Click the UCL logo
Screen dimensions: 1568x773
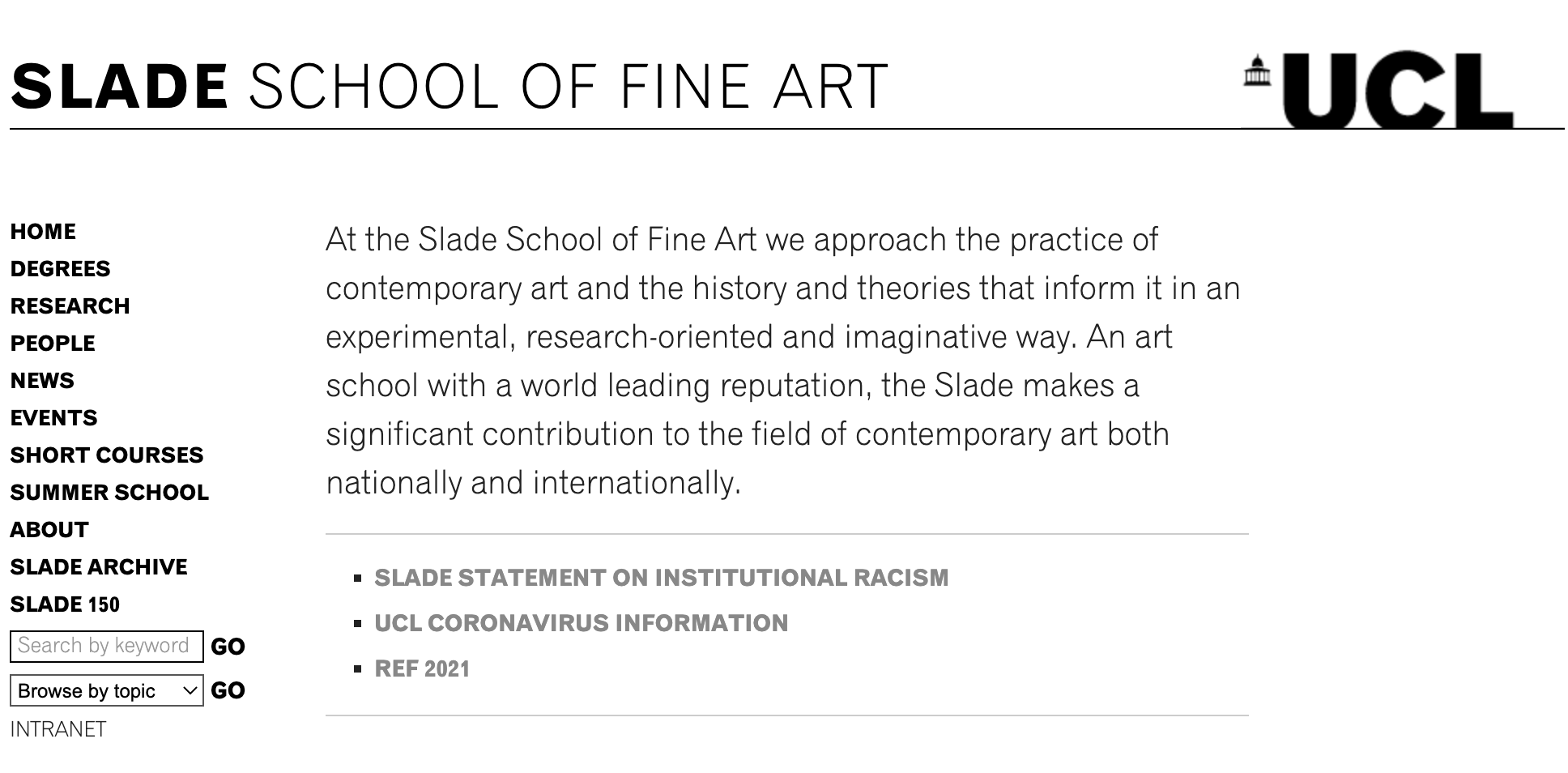click(x=1378, y=90)
